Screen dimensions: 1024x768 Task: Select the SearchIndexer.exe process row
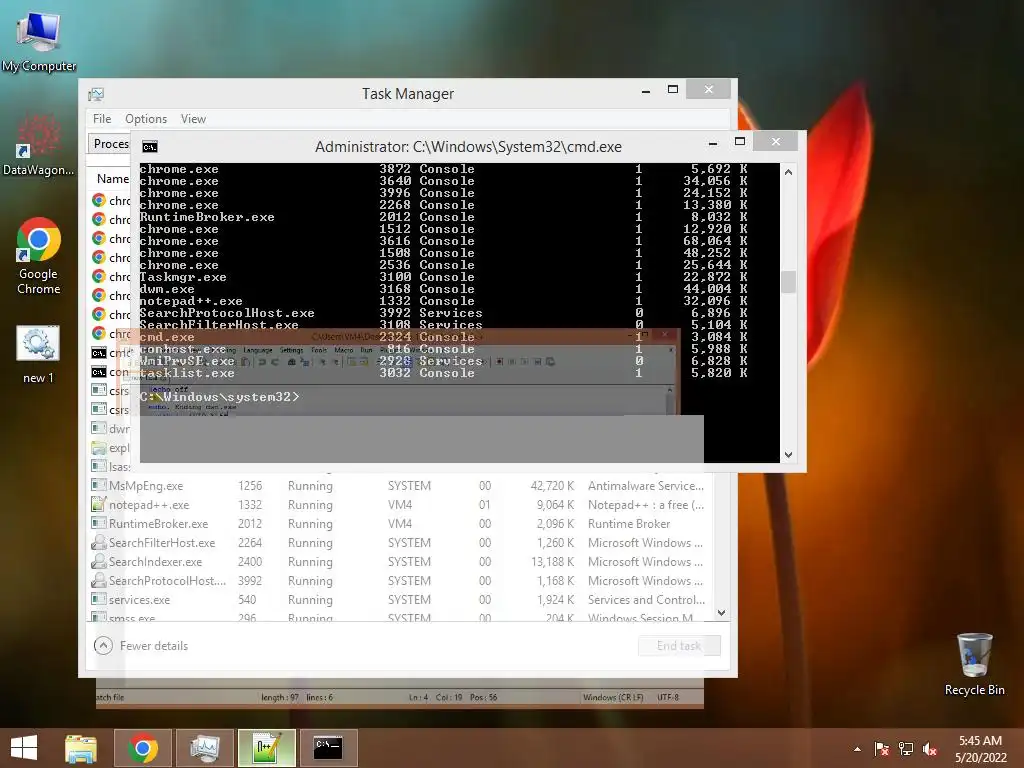coord(400,562)
